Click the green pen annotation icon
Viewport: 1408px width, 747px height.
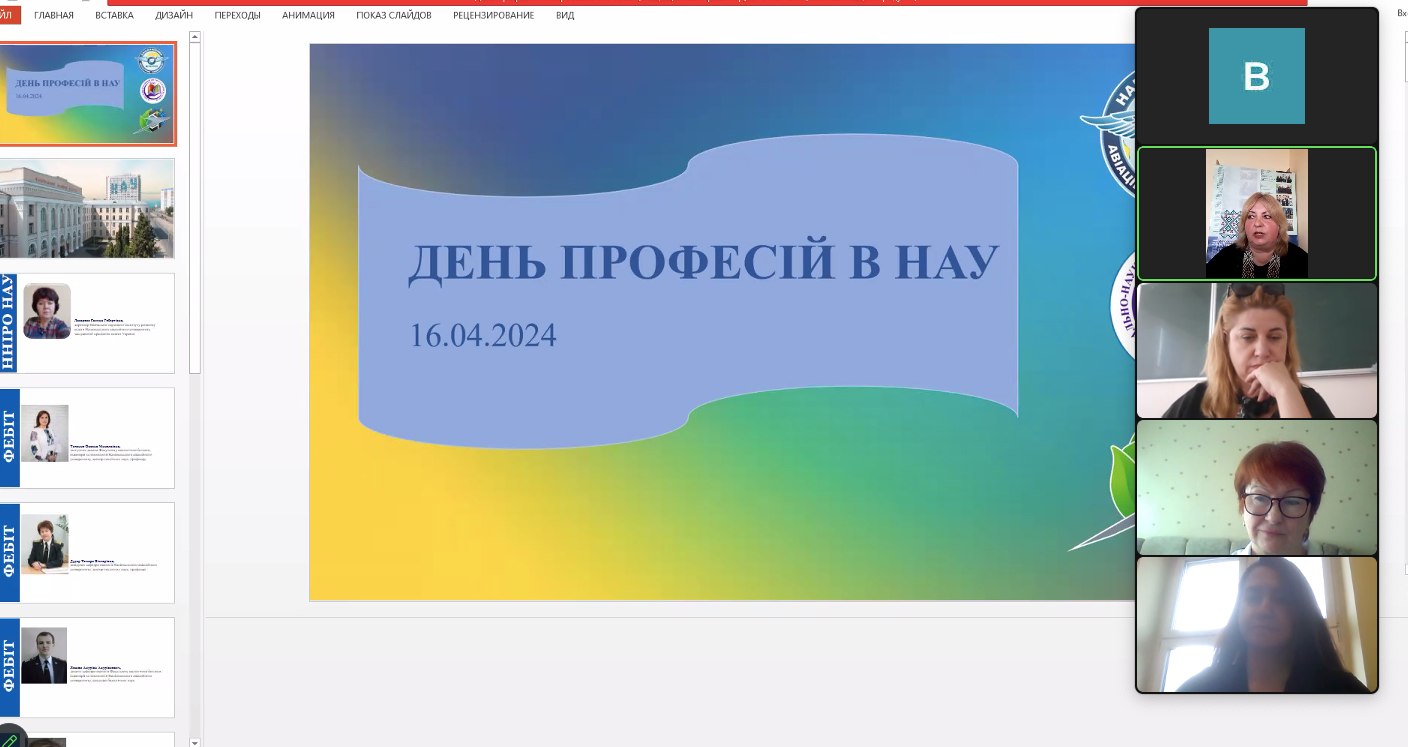coord(9,739)
